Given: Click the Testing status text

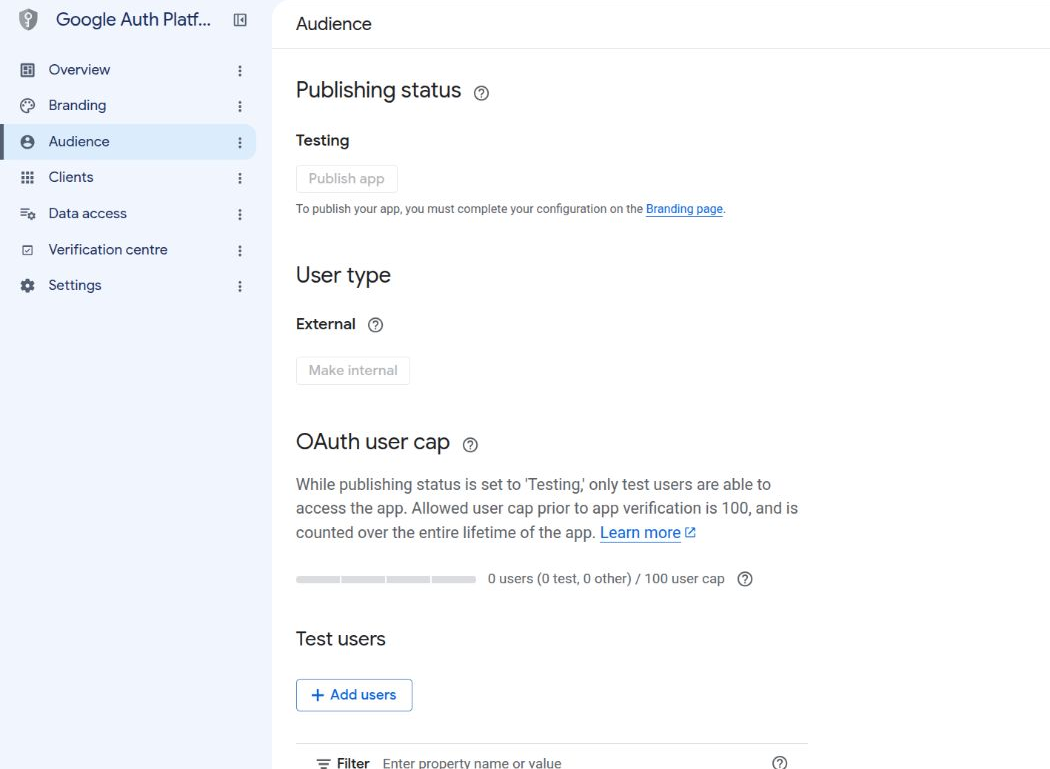Looking at the screenshot, I should [323, 141].
